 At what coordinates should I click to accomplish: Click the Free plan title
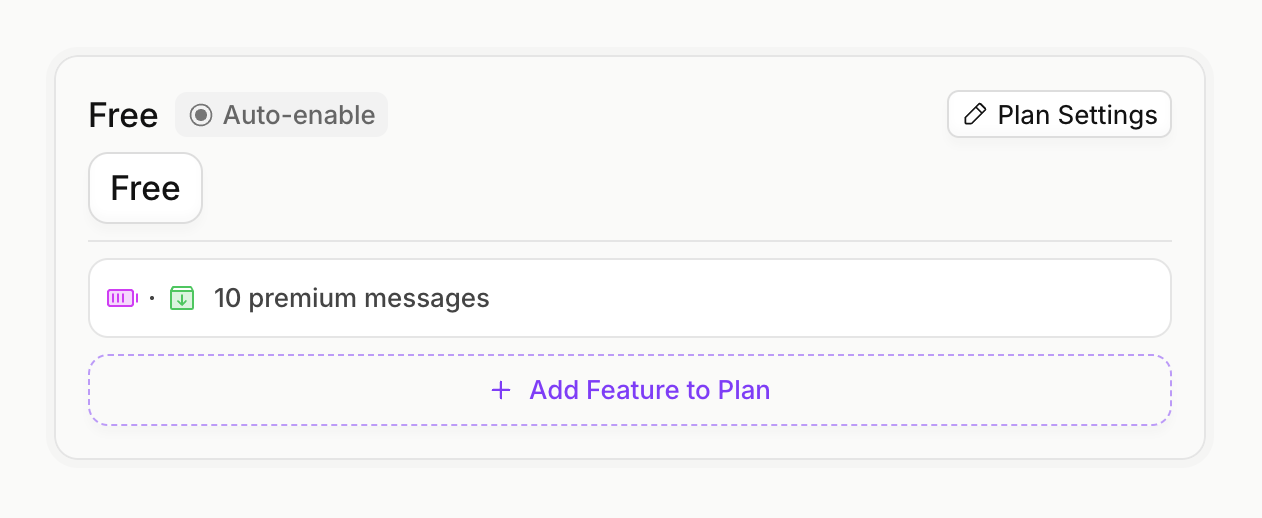(123, 115)
